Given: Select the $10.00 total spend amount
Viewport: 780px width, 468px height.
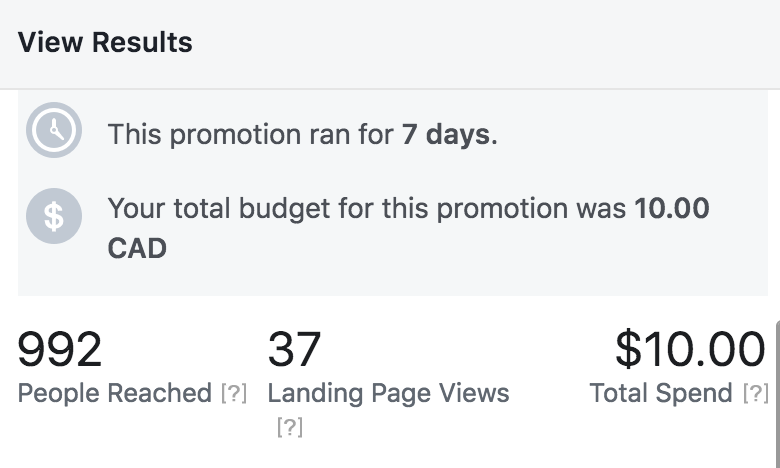Looking at the screenshot, I should pyautogui.click(x=690, y=349).
